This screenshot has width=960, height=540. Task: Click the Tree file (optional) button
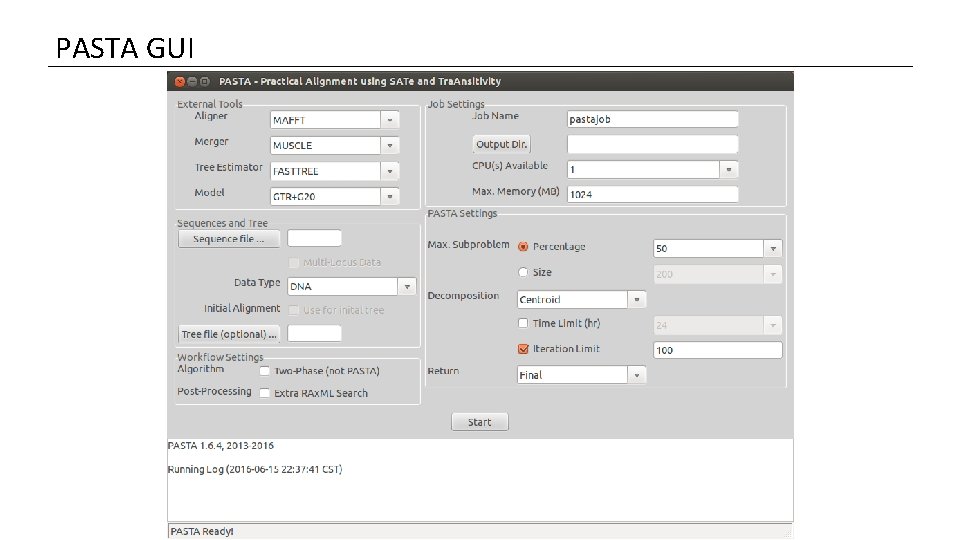pyautogui.click(x=229, y=334)
